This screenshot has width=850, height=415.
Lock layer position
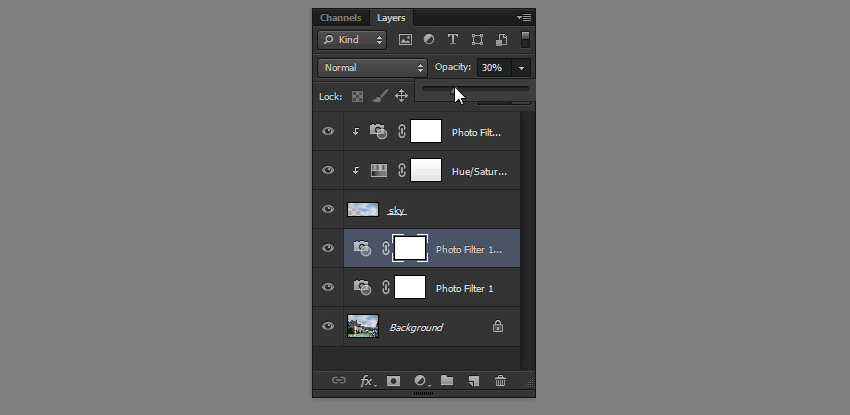[401, 96]
